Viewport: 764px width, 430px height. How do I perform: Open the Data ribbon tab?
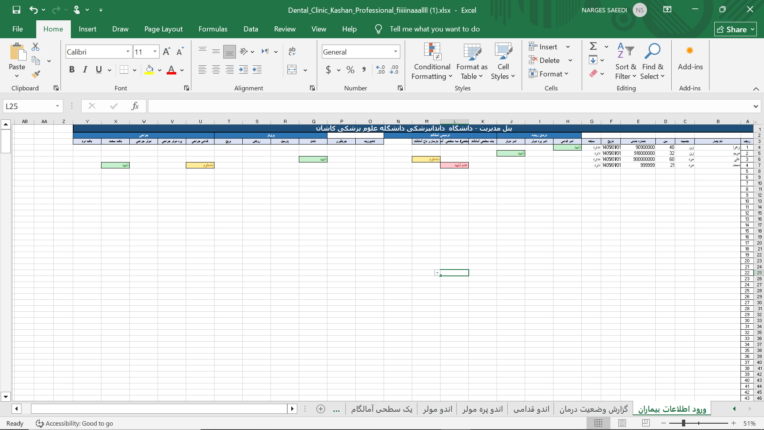point(250,29)
